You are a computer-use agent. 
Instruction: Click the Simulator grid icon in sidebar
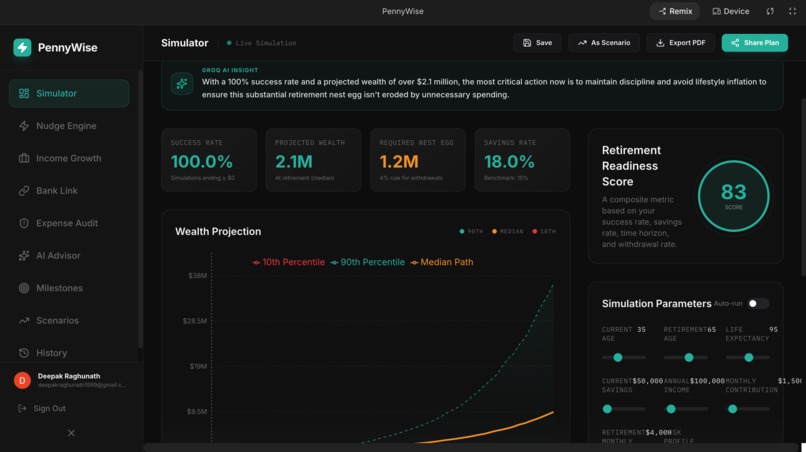(24, 93)
